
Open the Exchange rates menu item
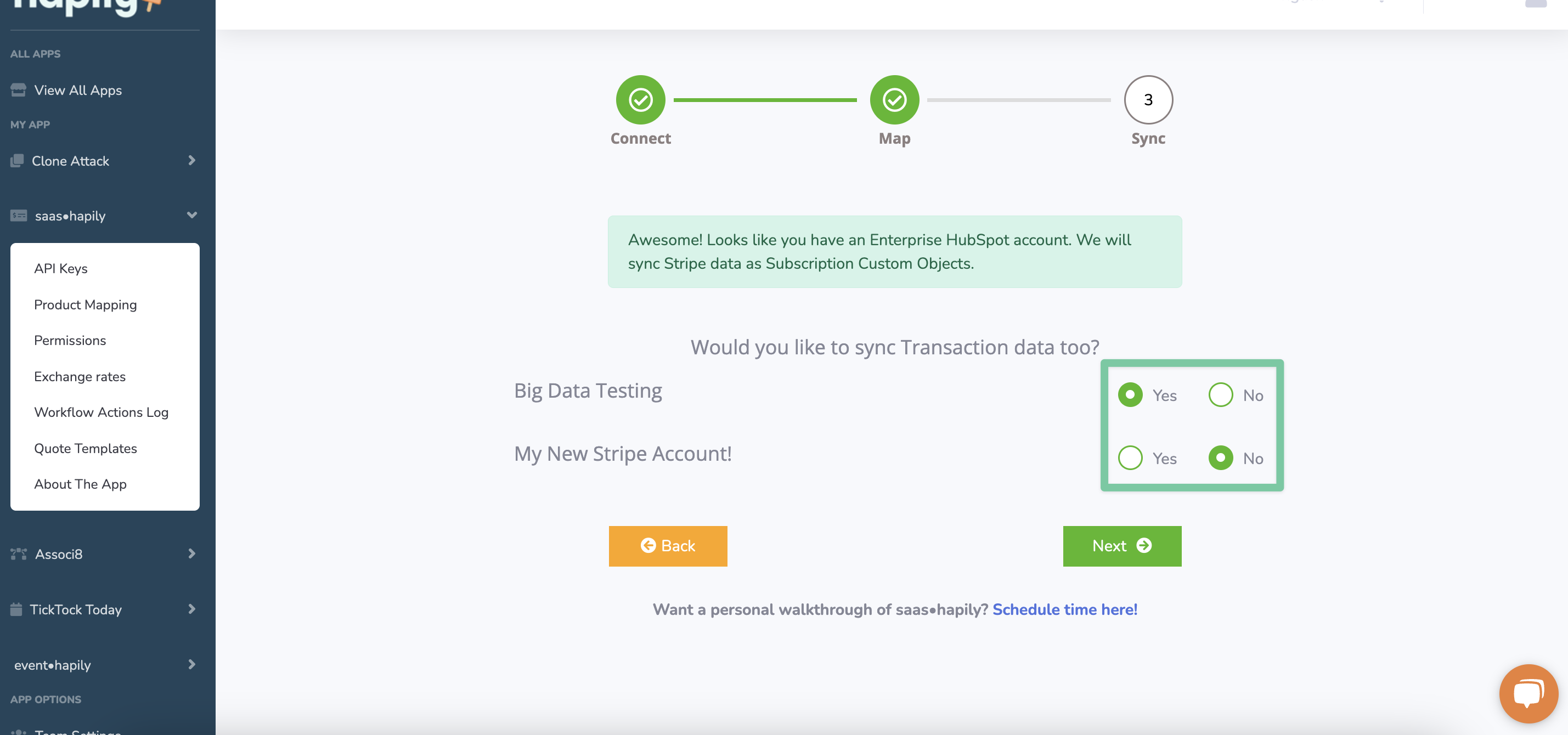[80, 377]
